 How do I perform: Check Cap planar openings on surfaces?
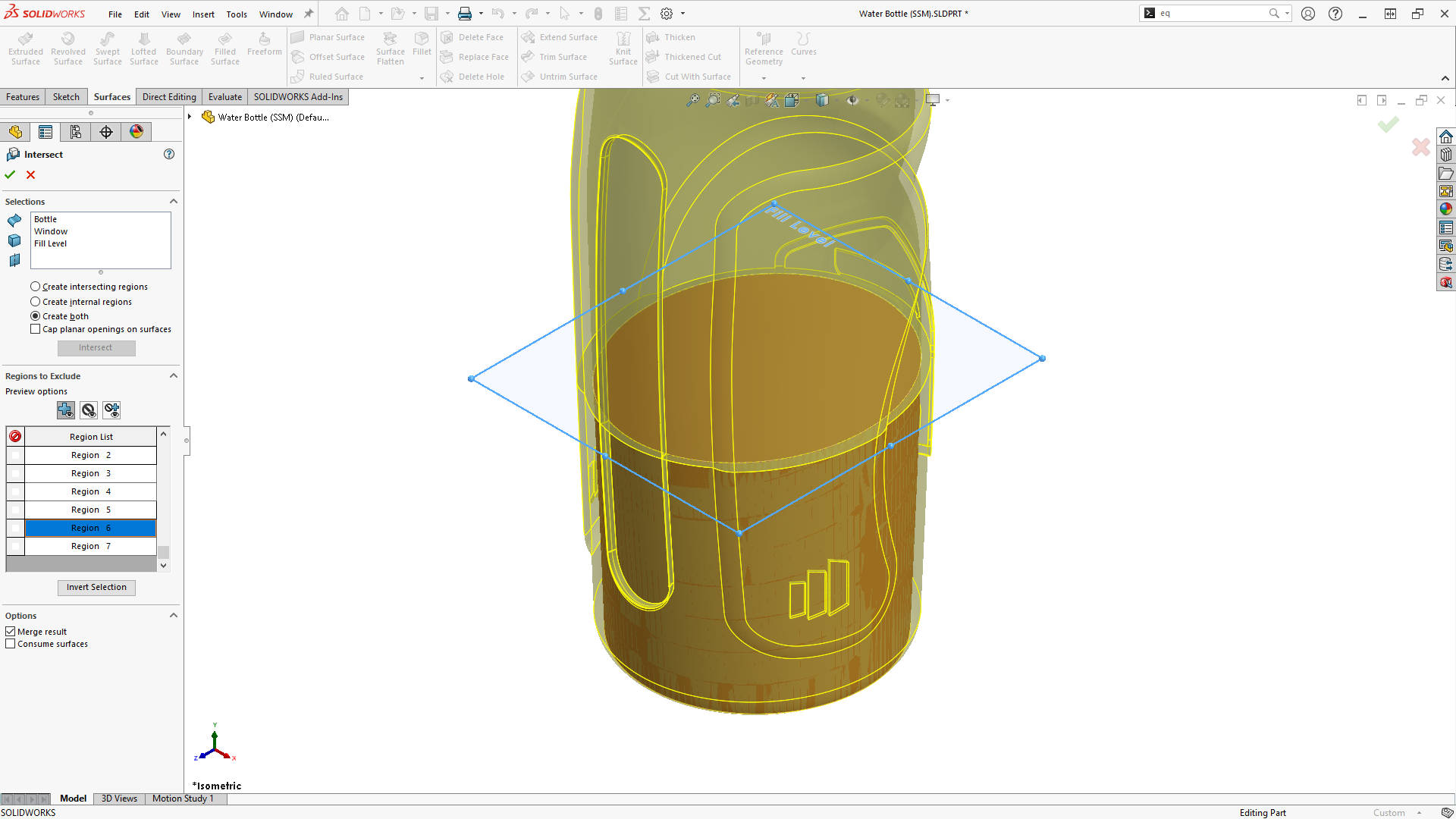[x=35, y=328]
